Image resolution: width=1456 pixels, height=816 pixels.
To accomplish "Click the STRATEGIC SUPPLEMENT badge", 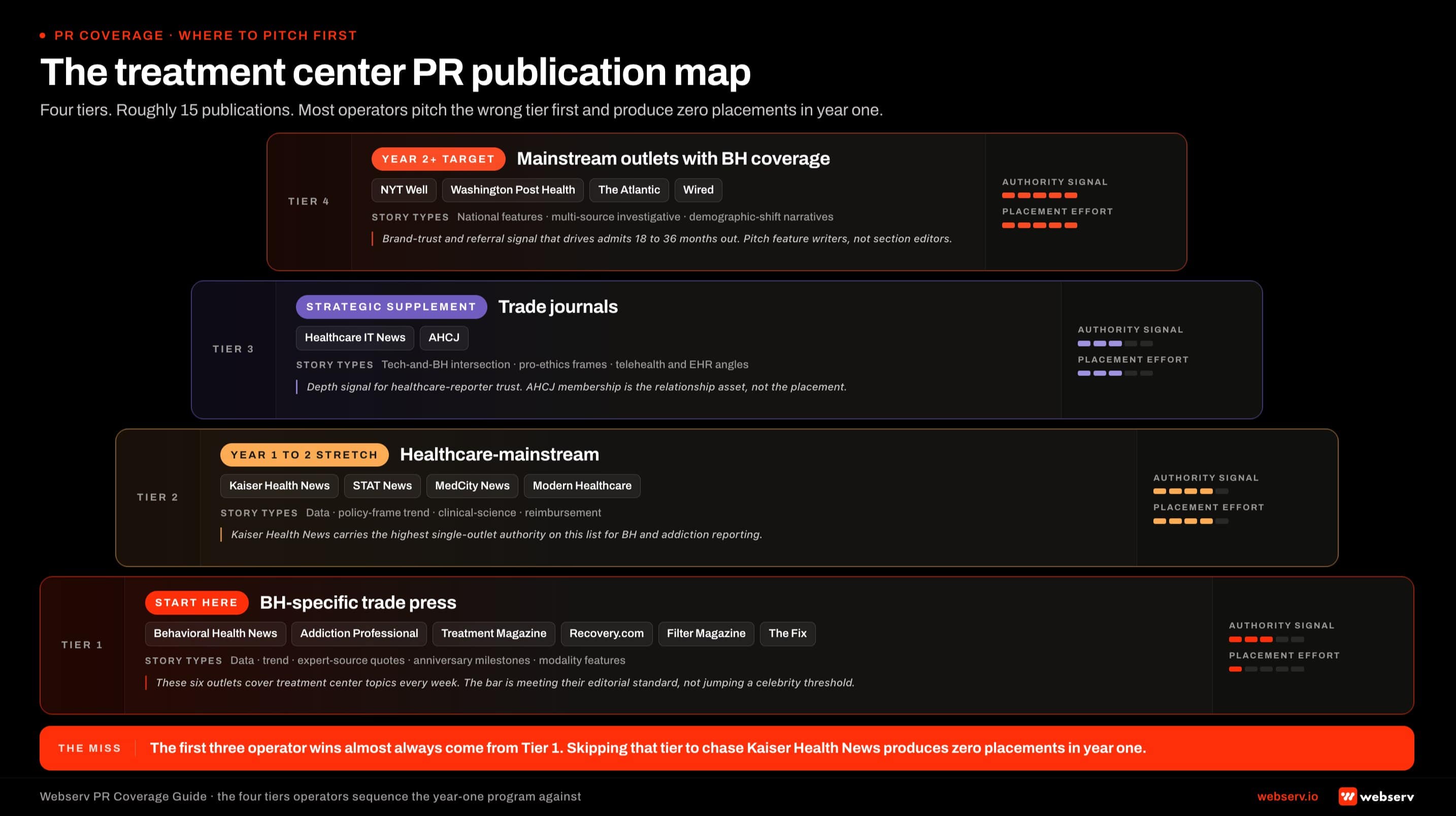I will pos(391,307).
